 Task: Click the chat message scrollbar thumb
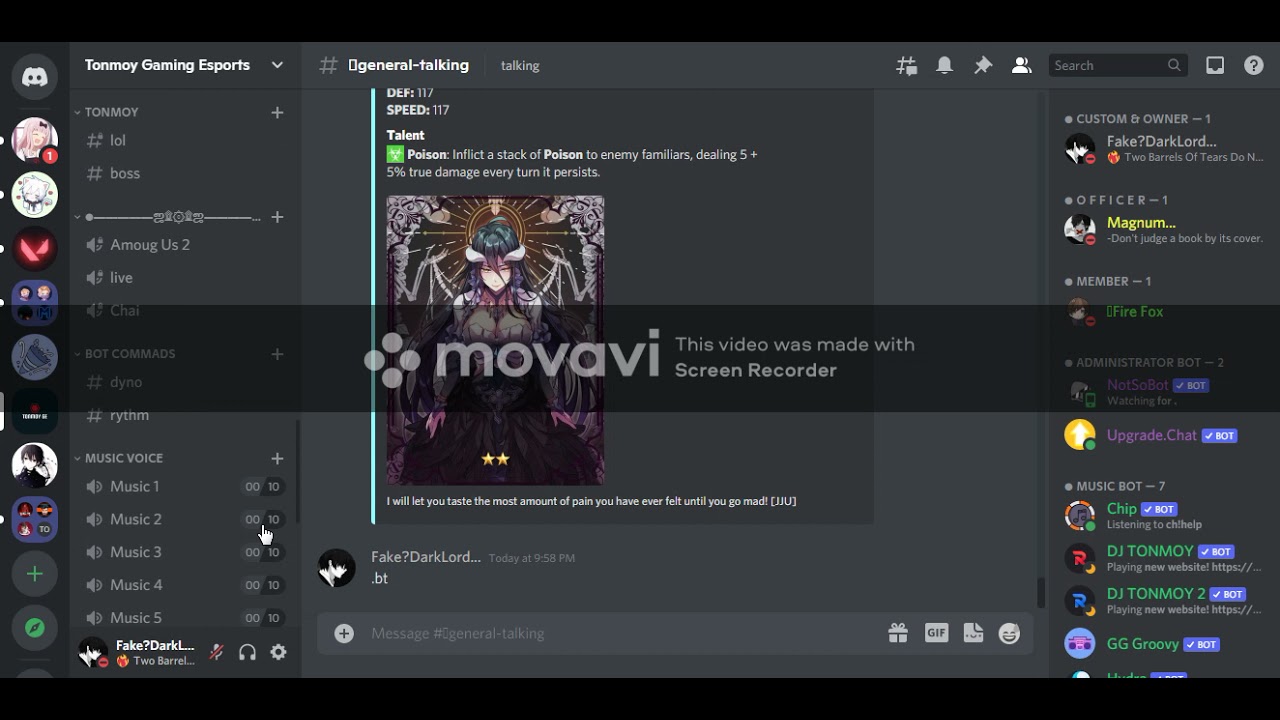1041,592
